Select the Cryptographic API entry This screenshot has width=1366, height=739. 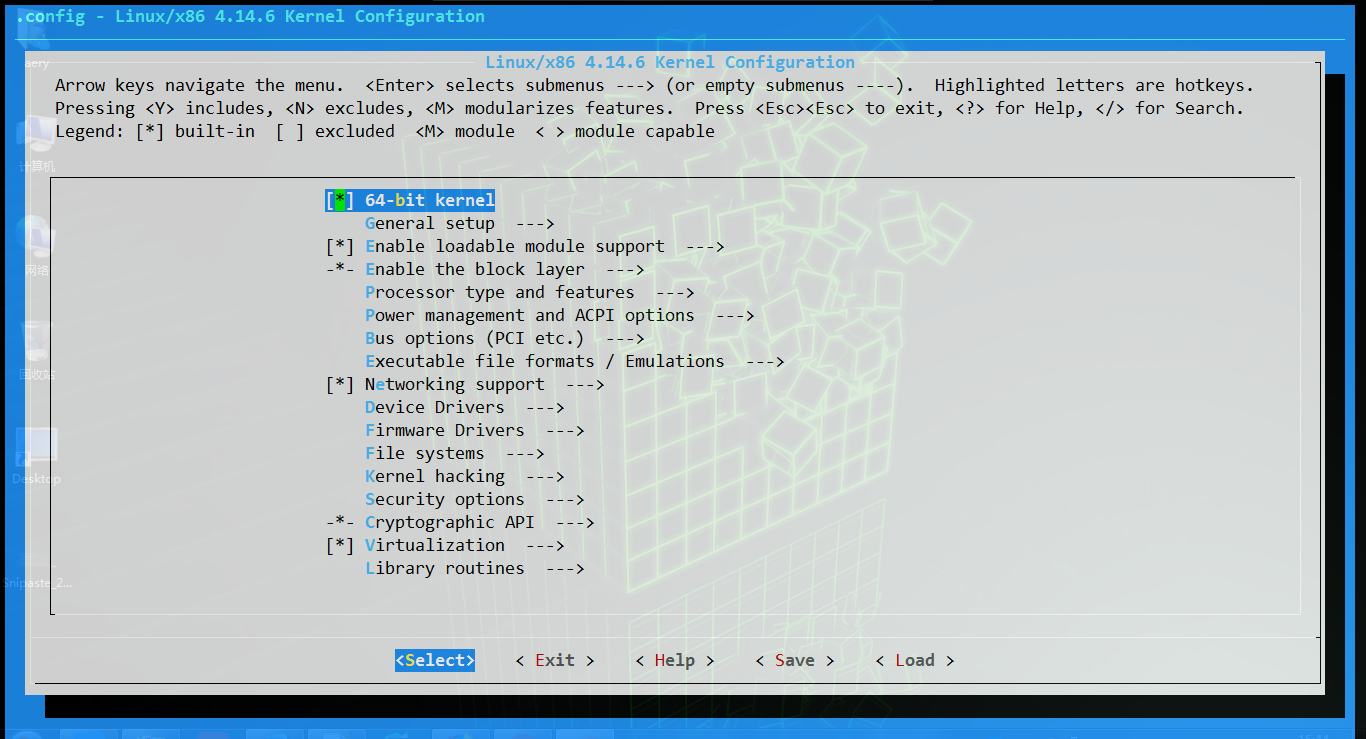tap(450, 522)
